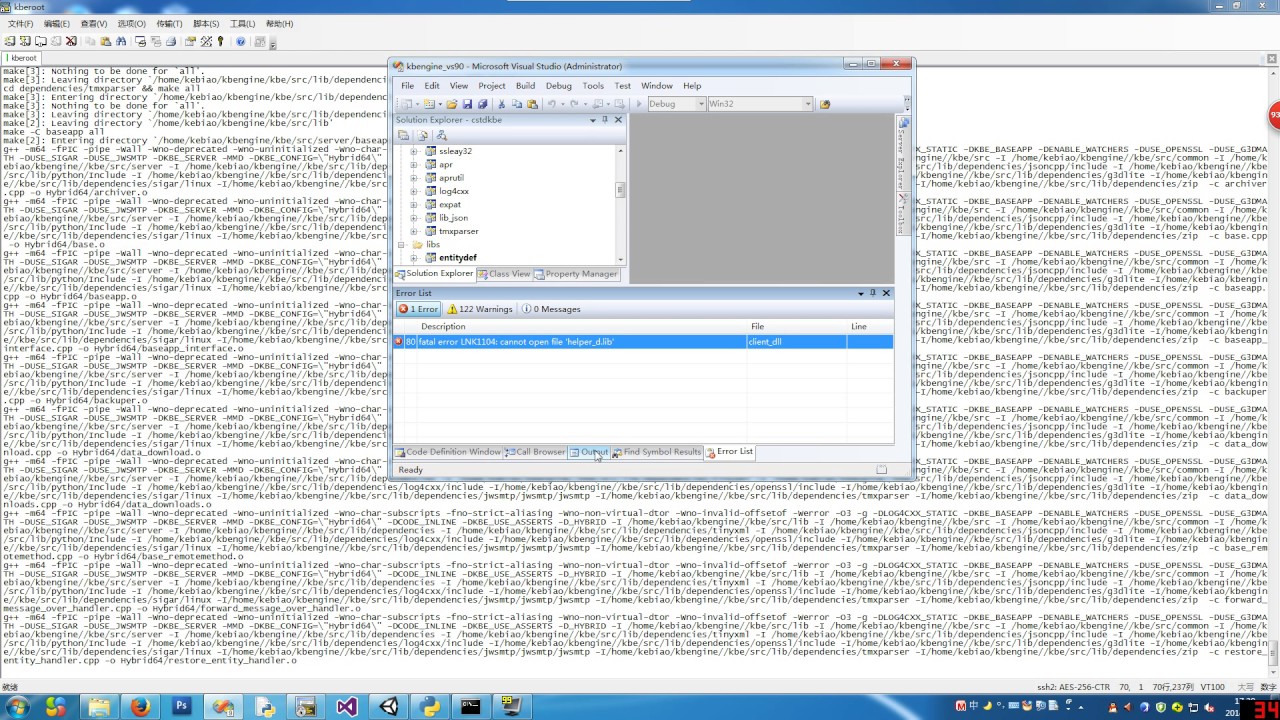
Task: Pin the Solution Explorer panel with auto-hide icon
Action: pyautogui.click(x=605, y=120)
